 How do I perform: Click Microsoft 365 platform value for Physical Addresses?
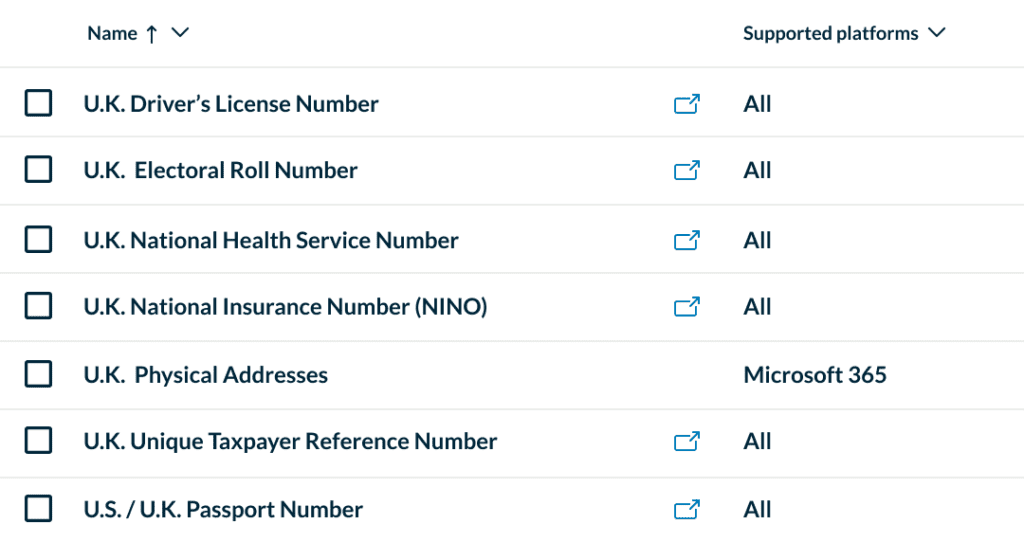pos(815,376)
